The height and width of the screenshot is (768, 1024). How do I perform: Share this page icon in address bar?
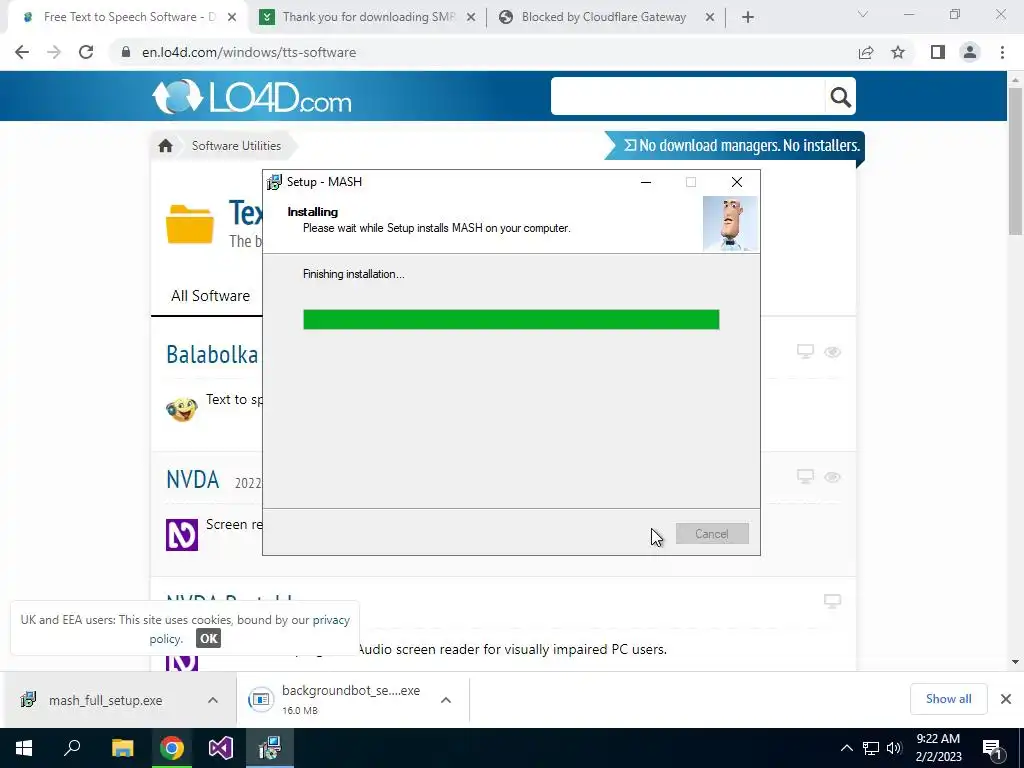[866, 52]
